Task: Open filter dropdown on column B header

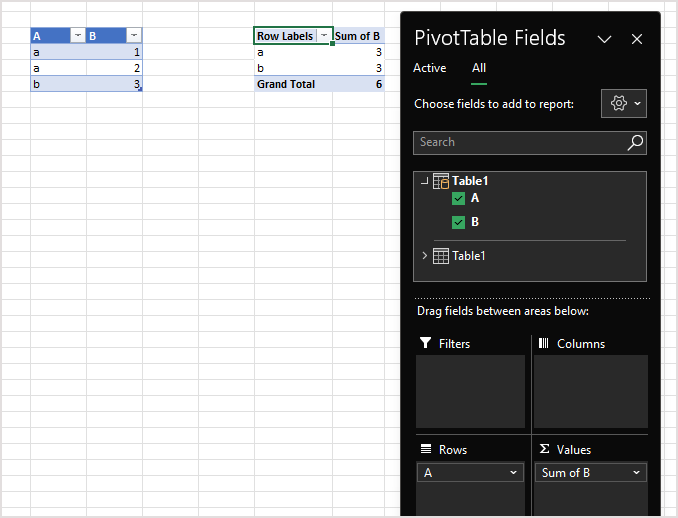Action: click(x=134, y=35)
